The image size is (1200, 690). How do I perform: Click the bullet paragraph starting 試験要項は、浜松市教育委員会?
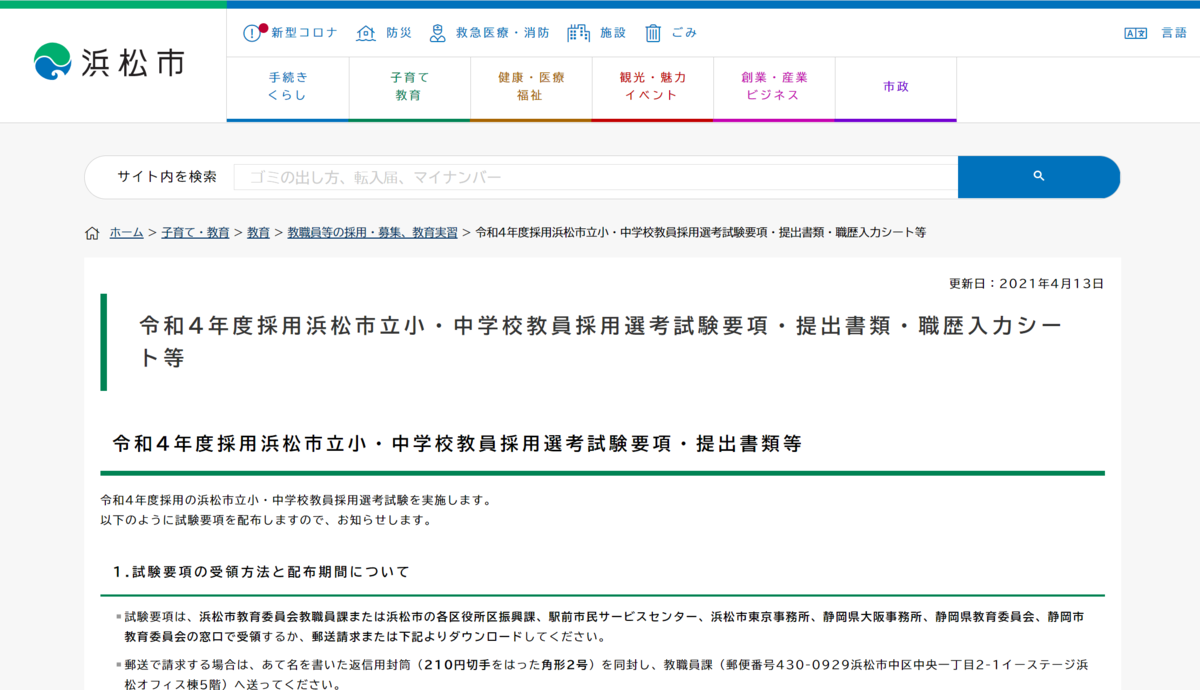[604, 627]
